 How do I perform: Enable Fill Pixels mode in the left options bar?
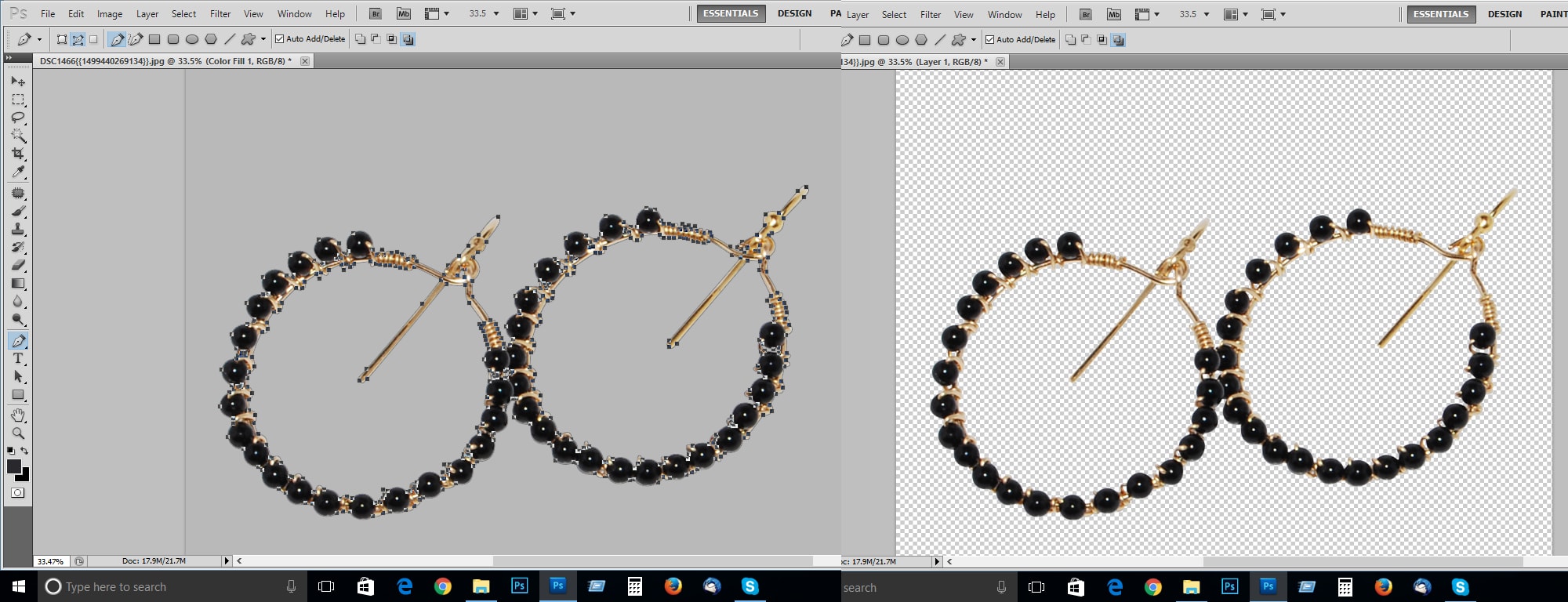[93, 38]
